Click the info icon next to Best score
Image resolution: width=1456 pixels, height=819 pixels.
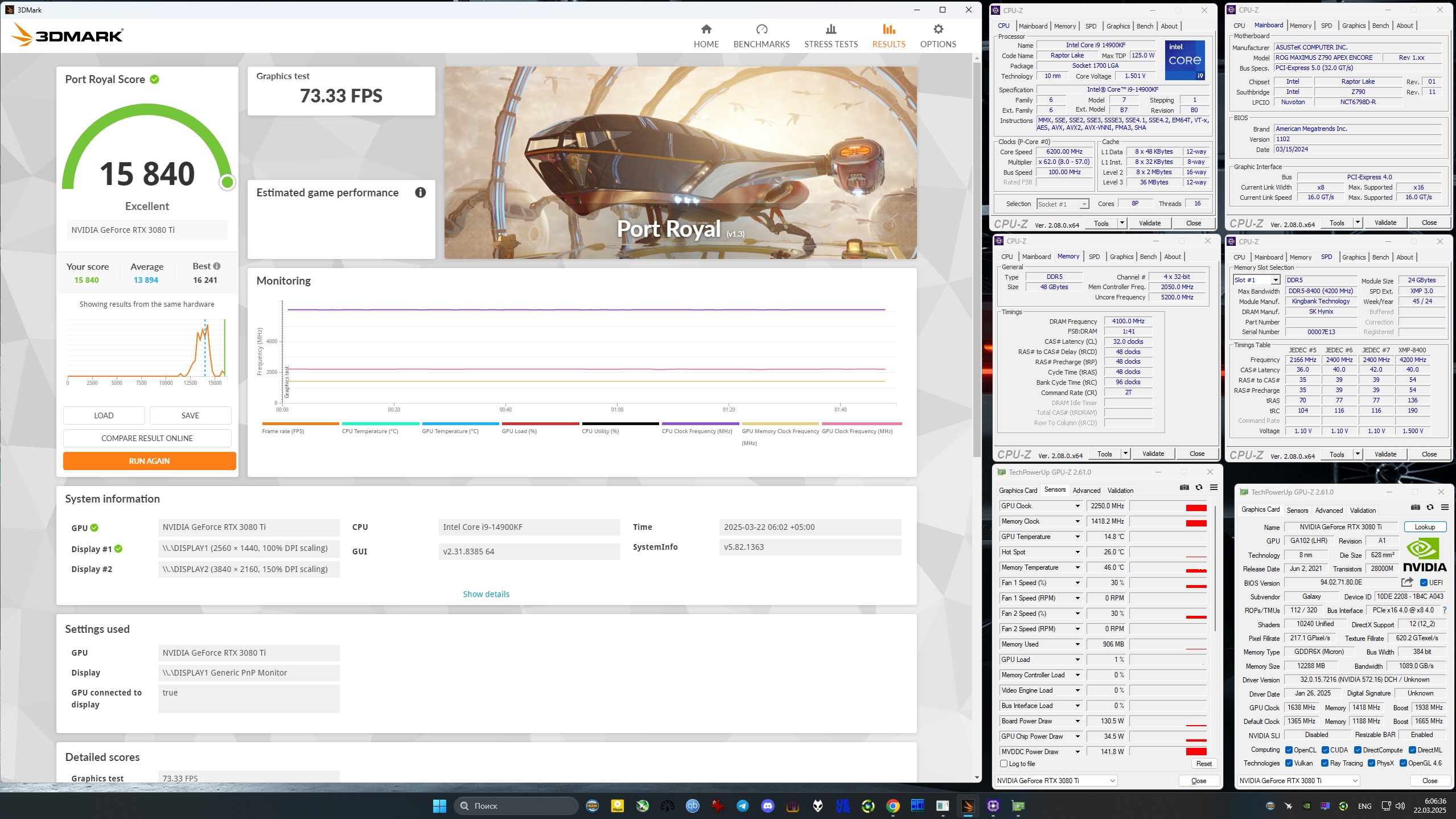tap(217, 266)
